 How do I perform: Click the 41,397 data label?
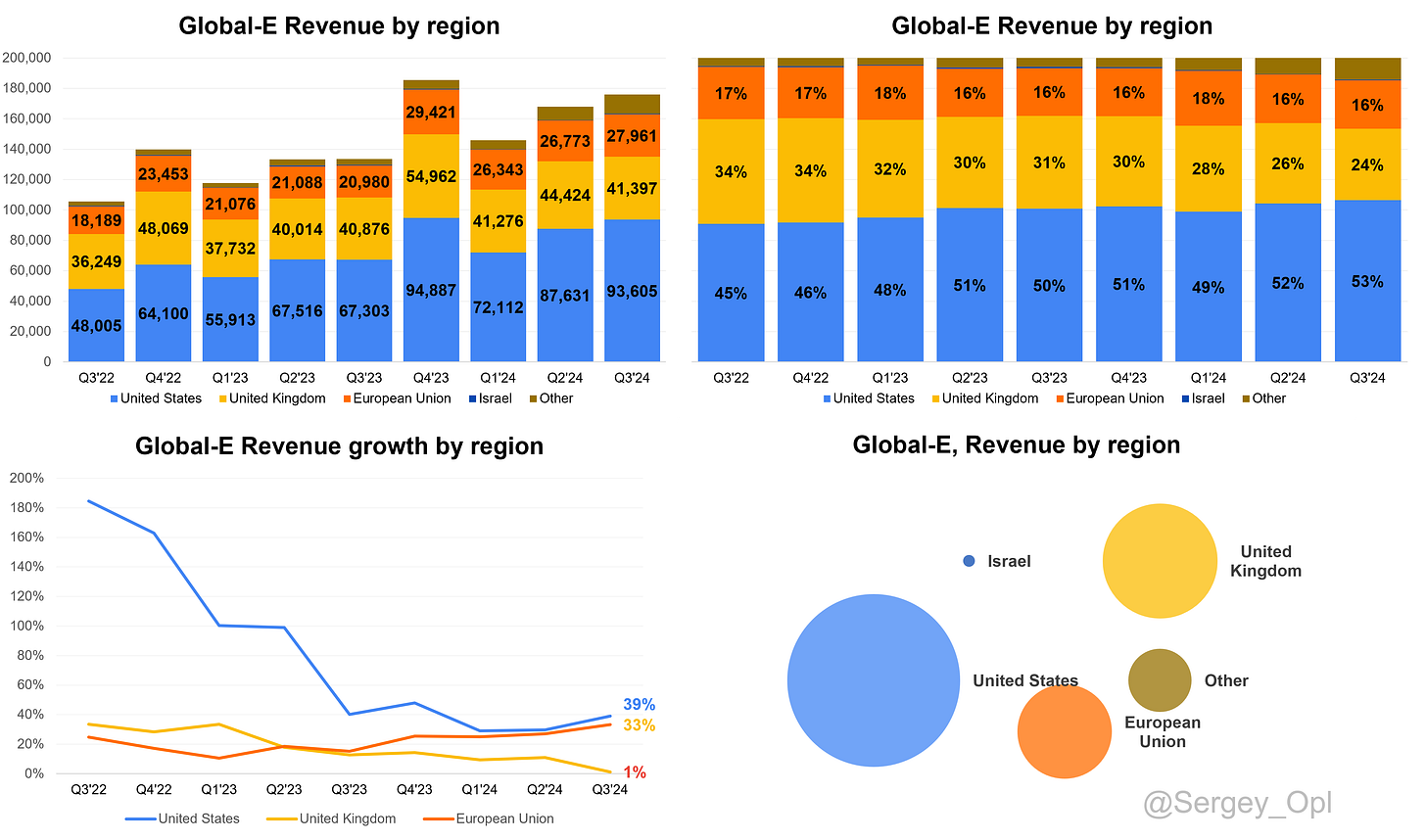(632, 188)
